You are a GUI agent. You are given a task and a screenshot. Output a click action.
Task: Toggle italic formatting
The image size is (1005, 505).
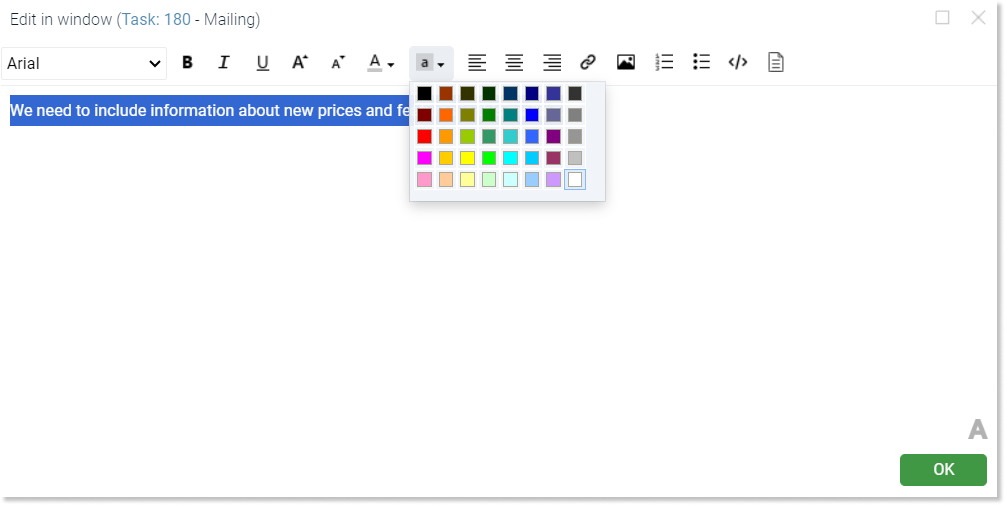[x=224, y=63]
